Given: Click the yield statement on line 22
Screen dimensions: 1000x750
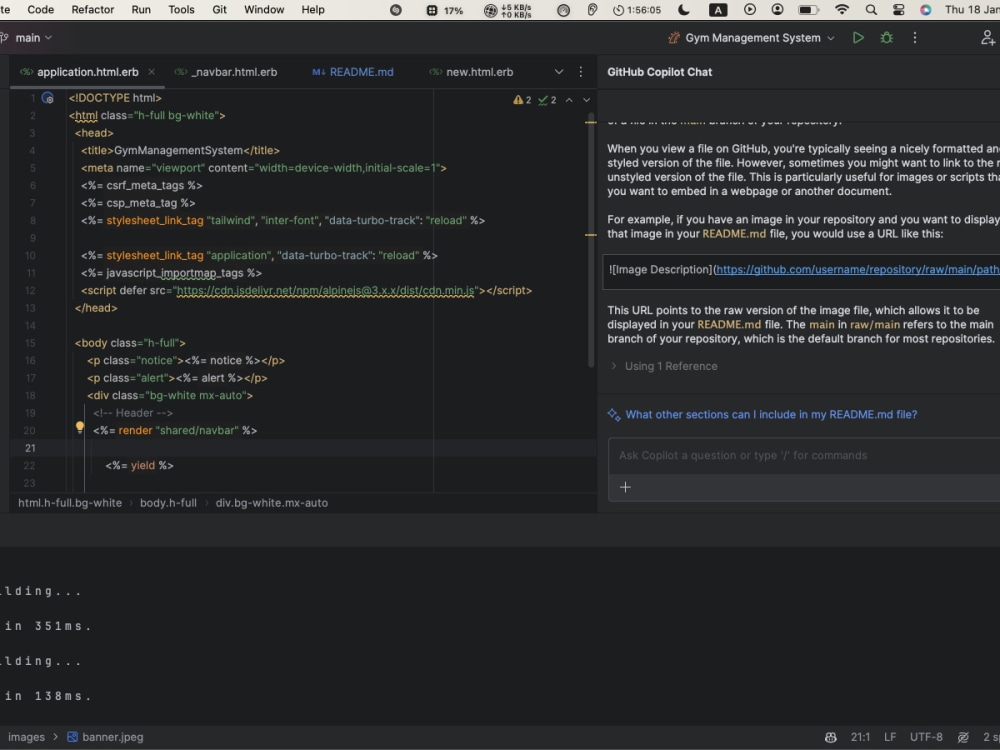Looking at the screenshot, I should point(140,466).
